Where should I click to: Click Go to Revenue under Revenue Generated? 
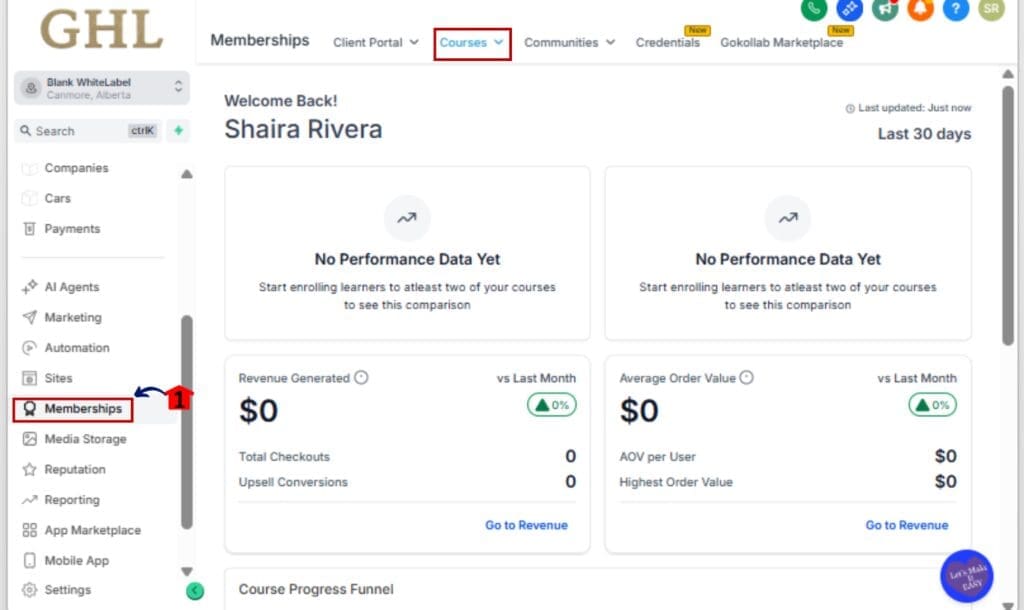(x=526, y=525)
